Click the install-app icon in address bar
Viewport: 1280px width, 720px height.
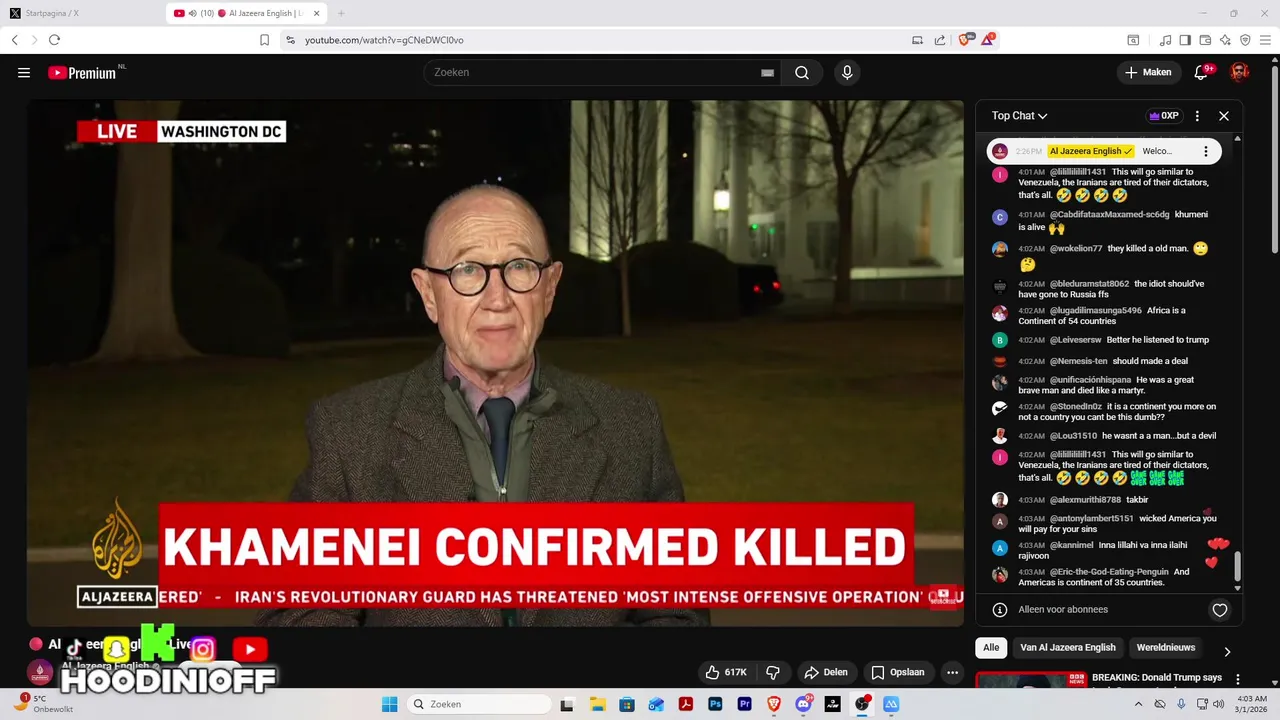tap(917, 40)
